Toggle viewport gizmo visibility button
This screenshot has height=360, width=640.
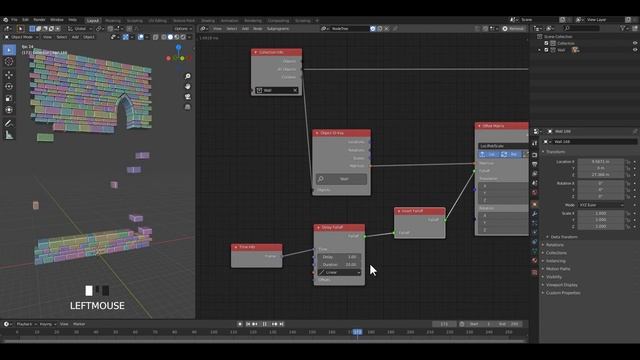coord(126,37)
